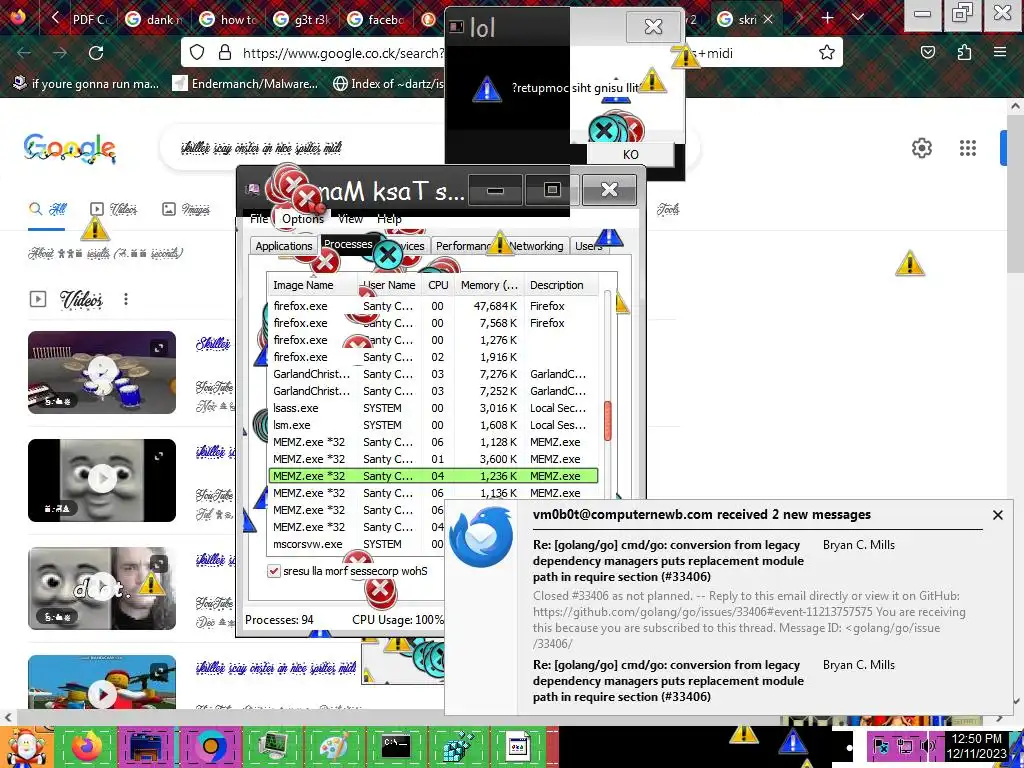Open the 'Index of ~dartz' bookmark
This screenshot has width=1024, height=768.
pyautogui.click(x=388, y=84)
